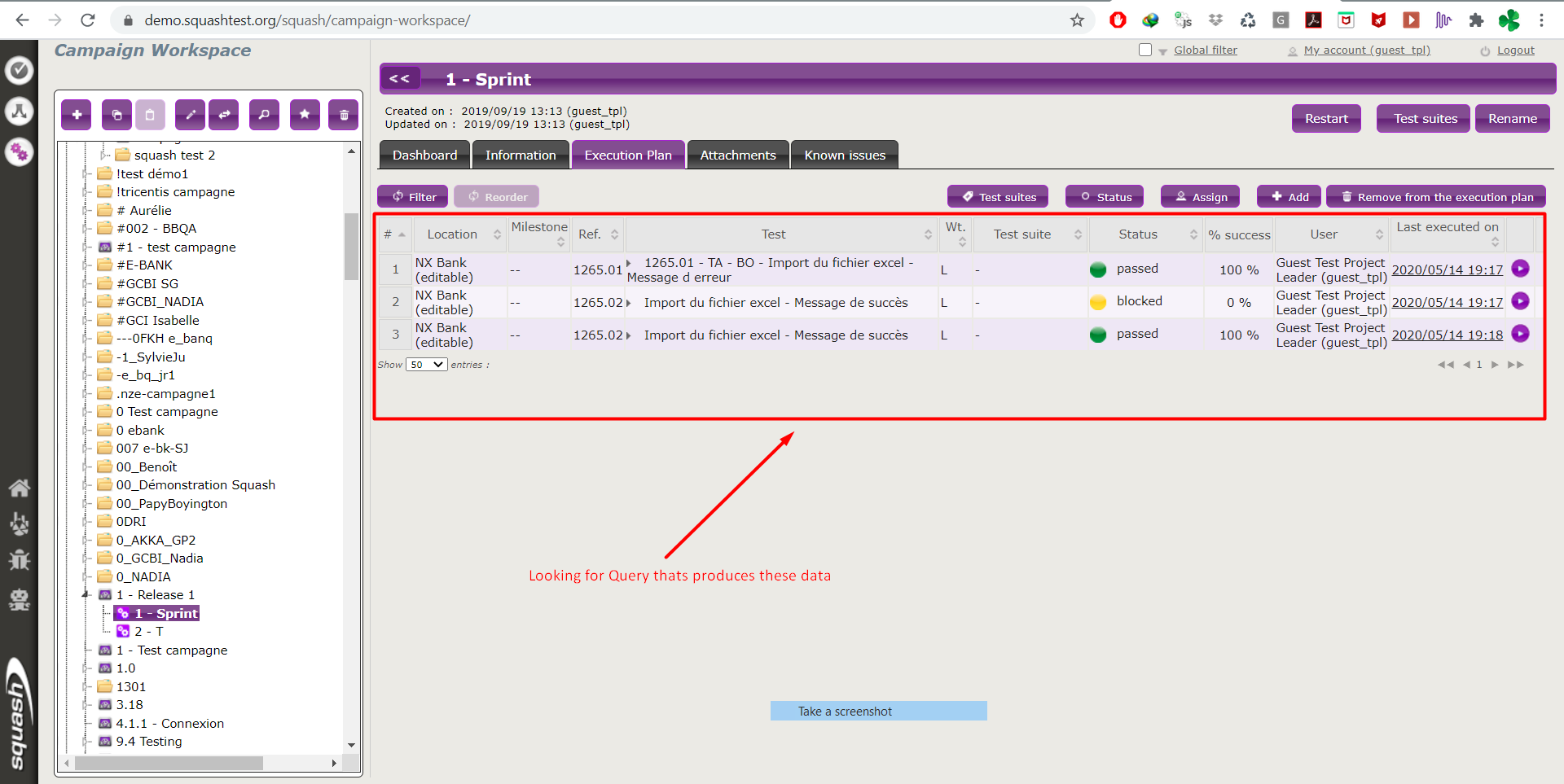
Task: Click the plus create button in tree toolbar
Action: [x=77, y=116]
